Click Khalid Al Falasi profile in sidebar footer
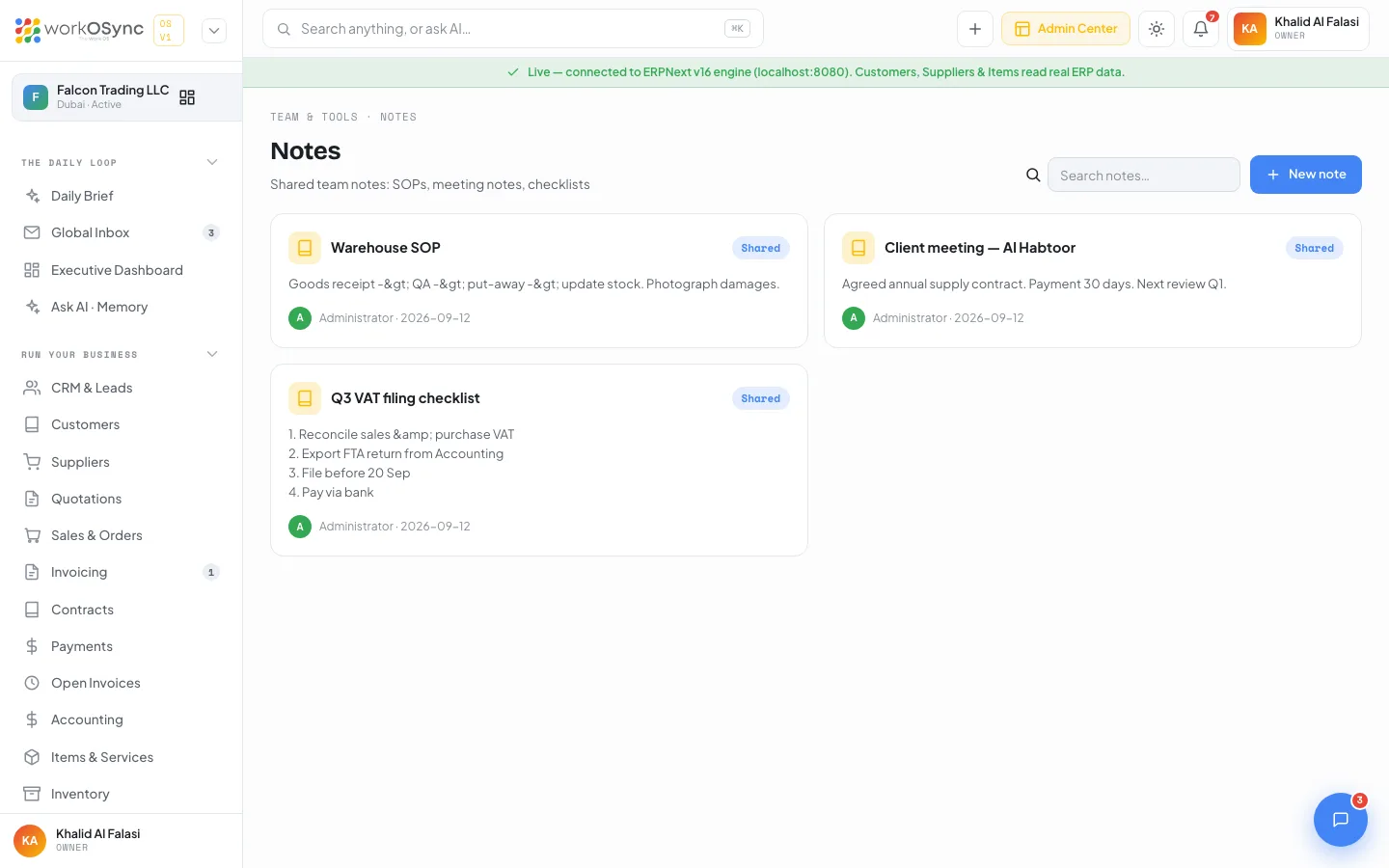 (122, 840)
